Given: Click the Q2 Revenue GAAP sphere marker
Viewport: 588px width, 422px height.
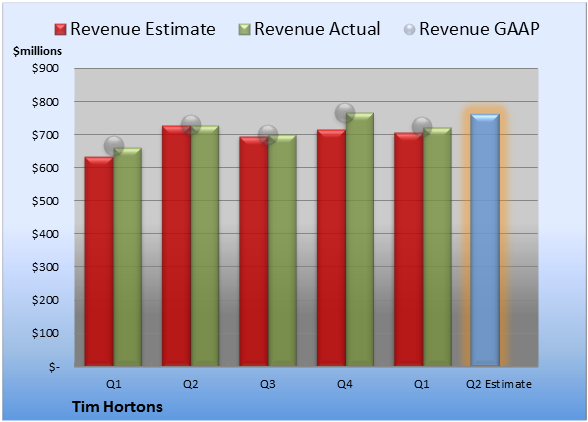Looking at the screenshot, I should 191,125.
